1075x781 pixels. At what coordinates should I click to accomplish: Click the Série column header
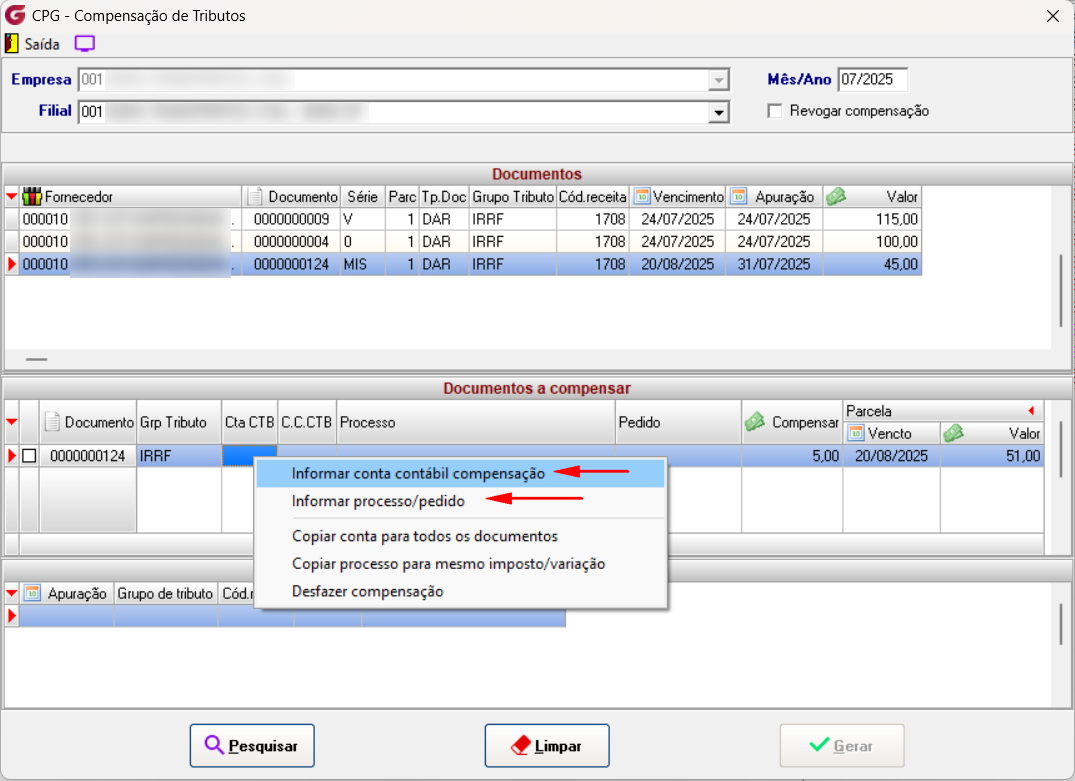tap(363, 197)
